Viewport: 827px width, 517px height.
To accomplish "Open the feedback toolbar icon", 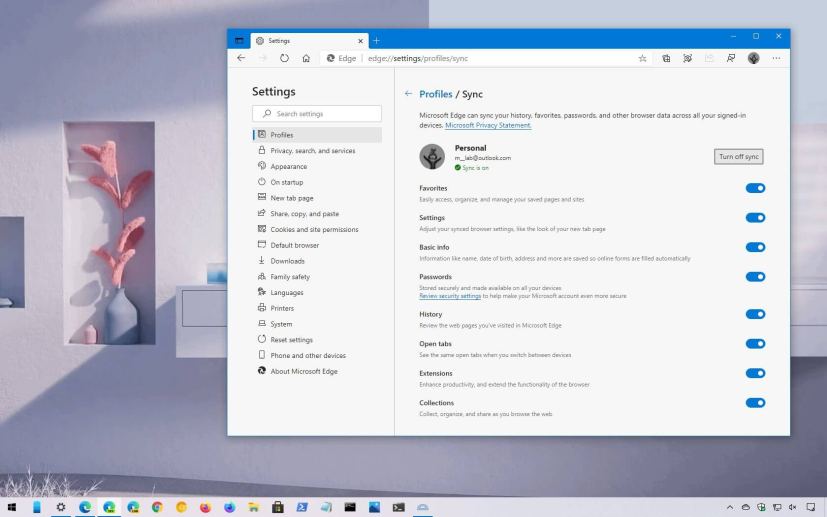I will (730, 59).
